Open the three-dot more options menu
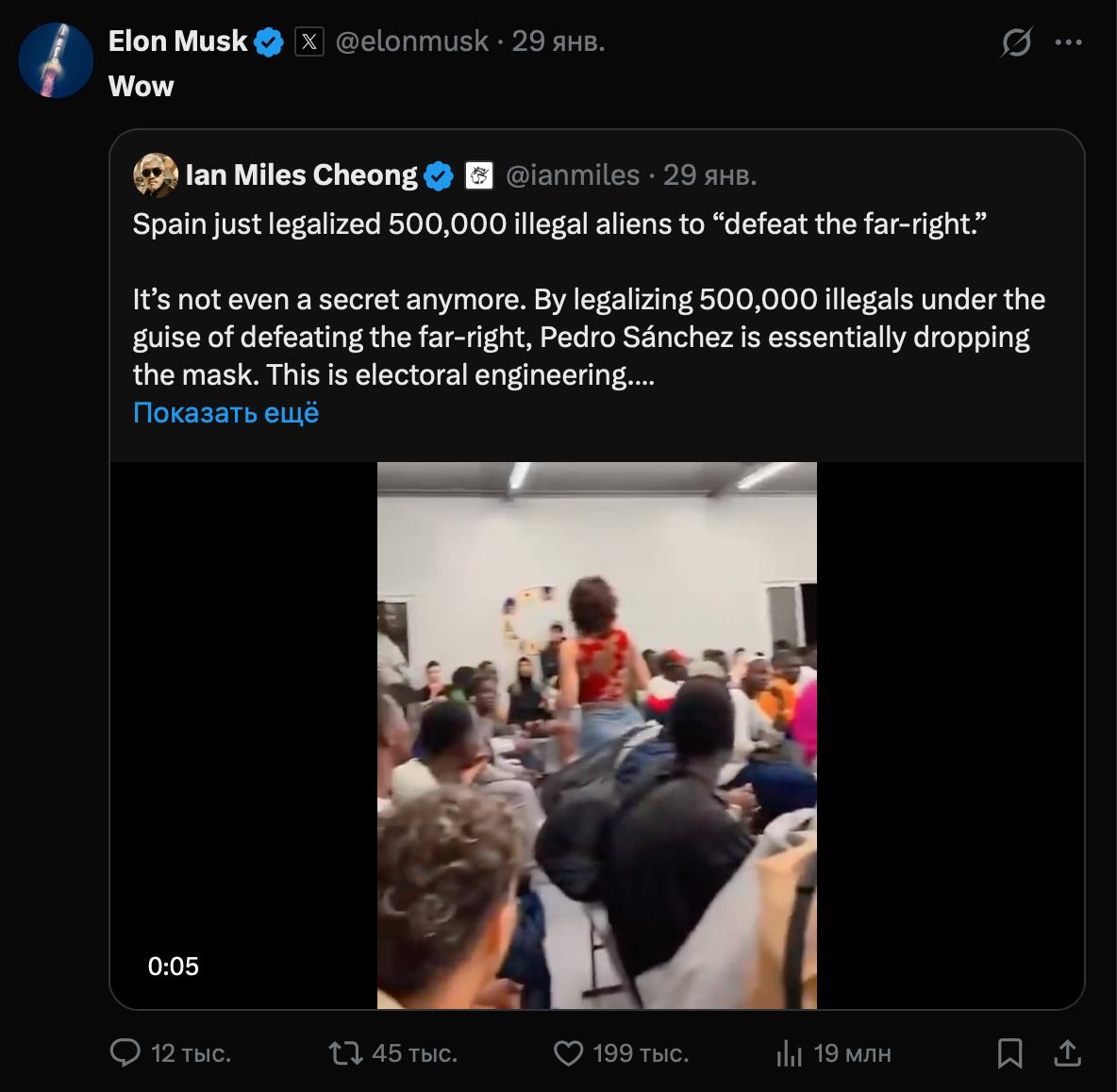The height and width of the screenshot is (1092, 1117). click(1068, 42)
